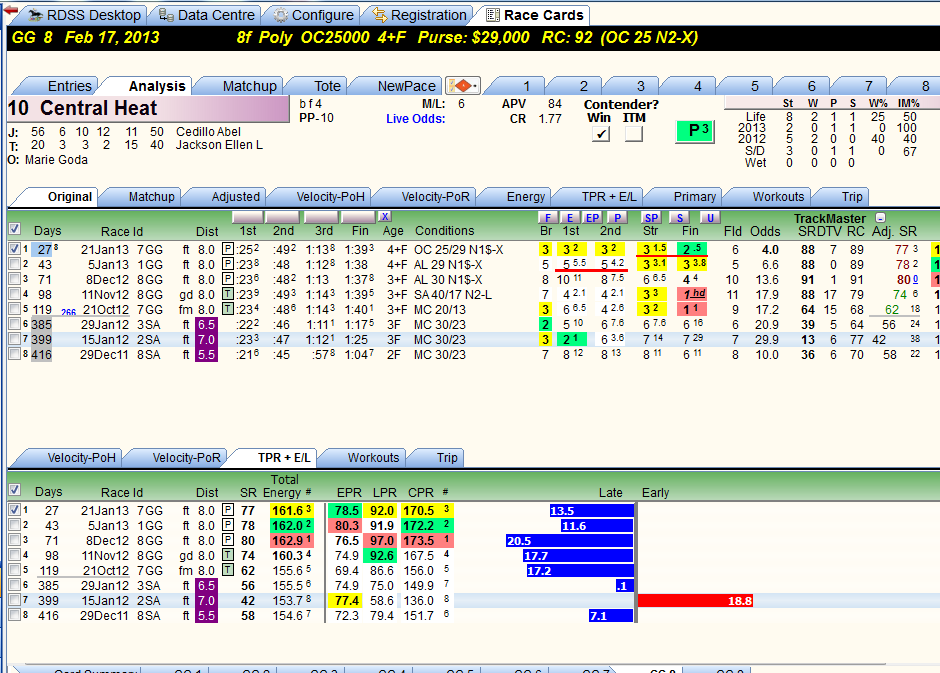Click the 266 layoff link
Viewport: 940px width, 673px height.
(68, 312)
